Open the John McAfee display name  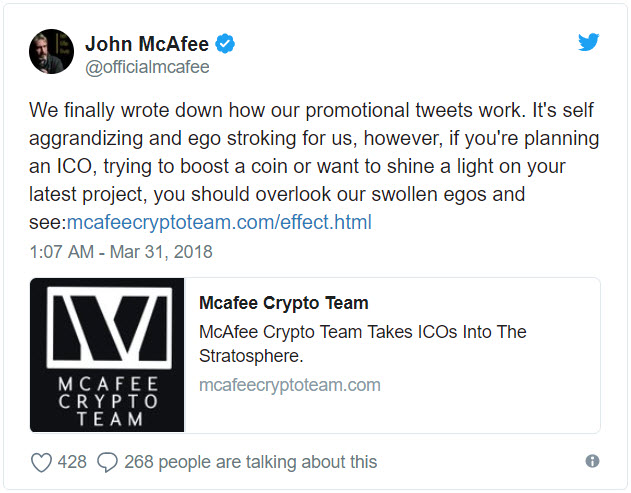click(x=148, y=43)
